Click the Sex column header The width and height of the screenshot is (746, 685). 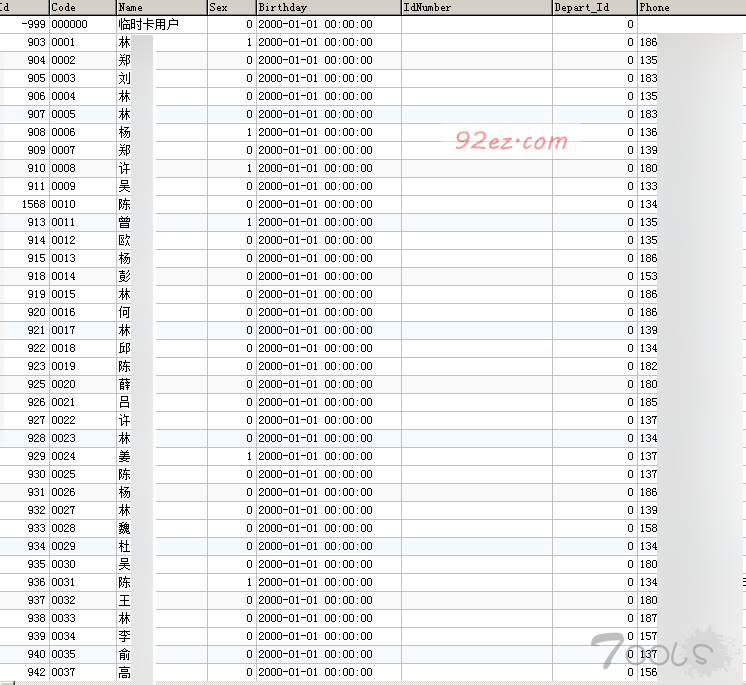pyautogui.click(x=232, y=7)
